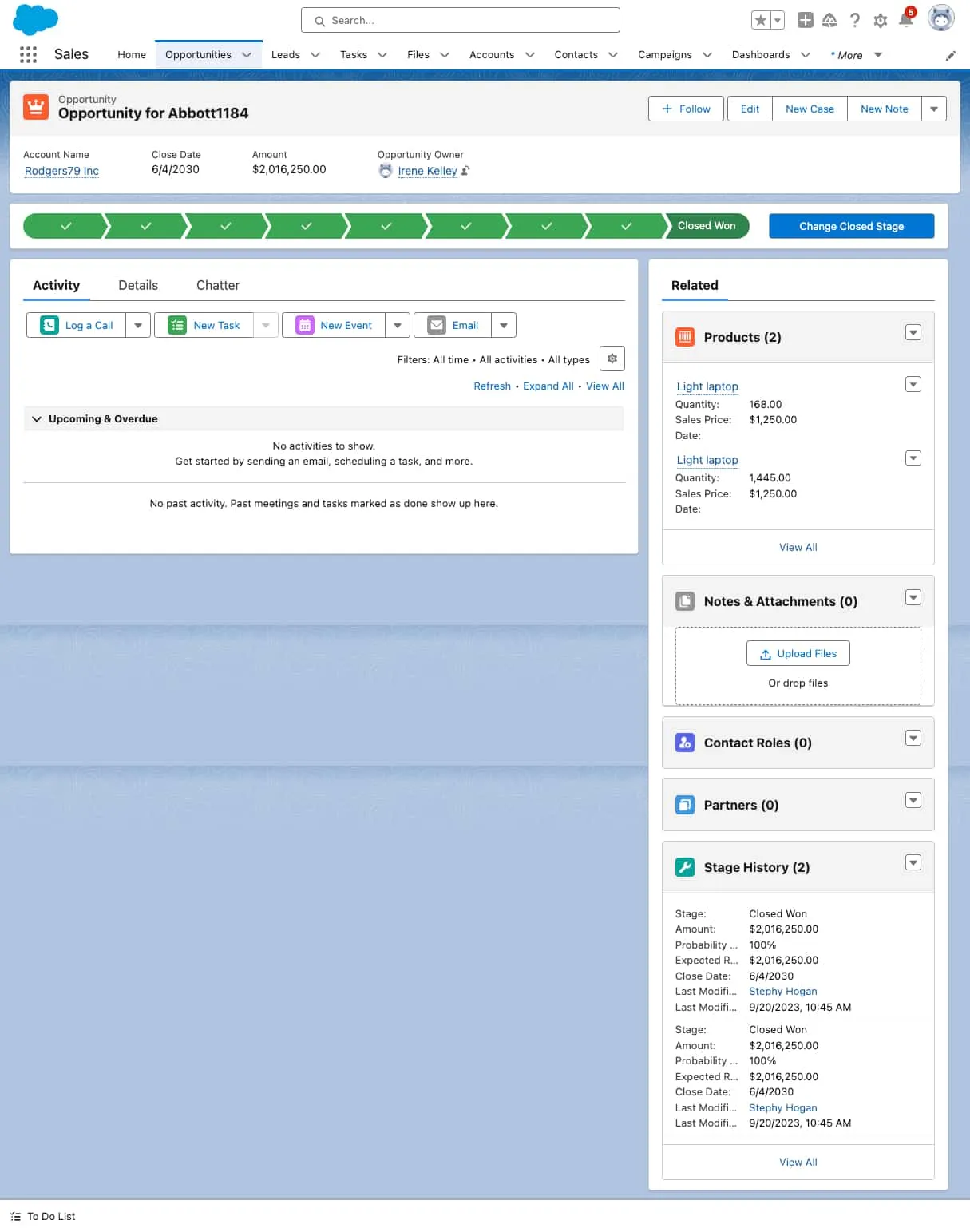Select the Activity tab
This screenshot has width=970, height=1232.
pyautogui.click(x=56, y=285)
